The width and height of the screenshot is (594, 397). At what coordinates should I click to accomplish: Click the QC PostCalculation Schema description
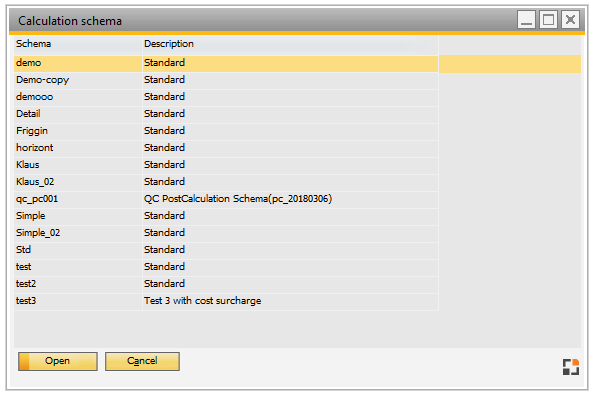click(x=238, y=199)
